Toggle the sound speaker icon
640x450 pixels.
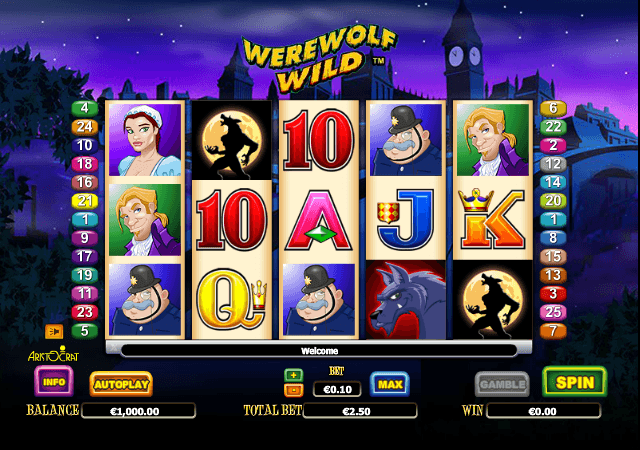coord(54,332)
